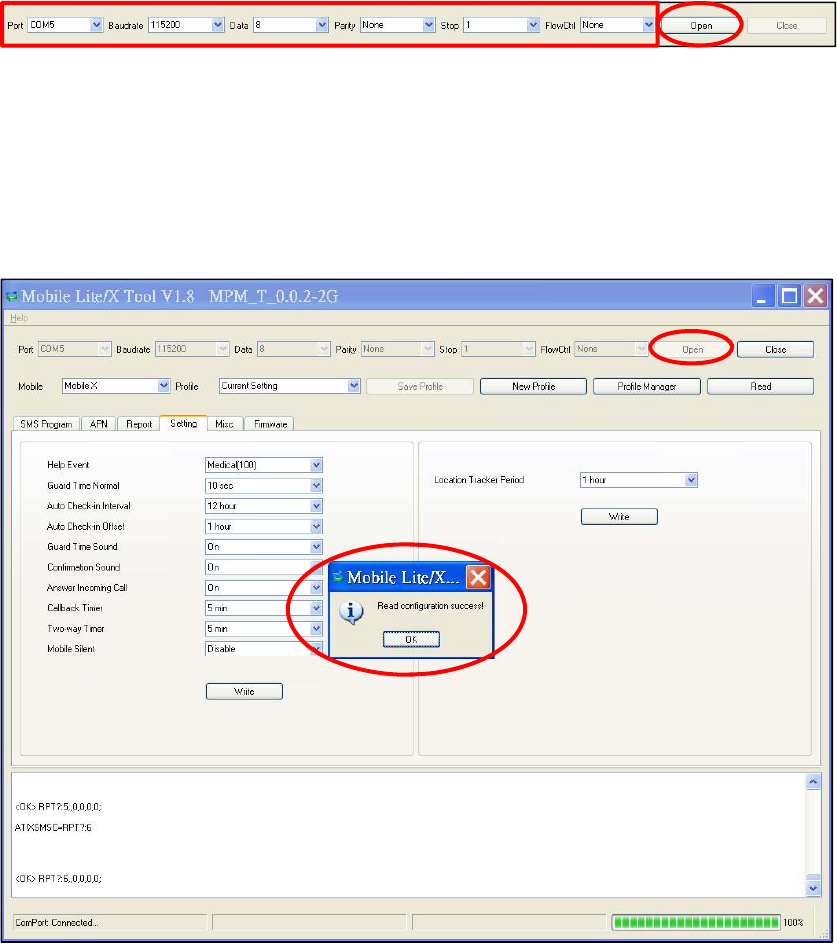Open the Confirmation Sound dropdown

(264, 567)
